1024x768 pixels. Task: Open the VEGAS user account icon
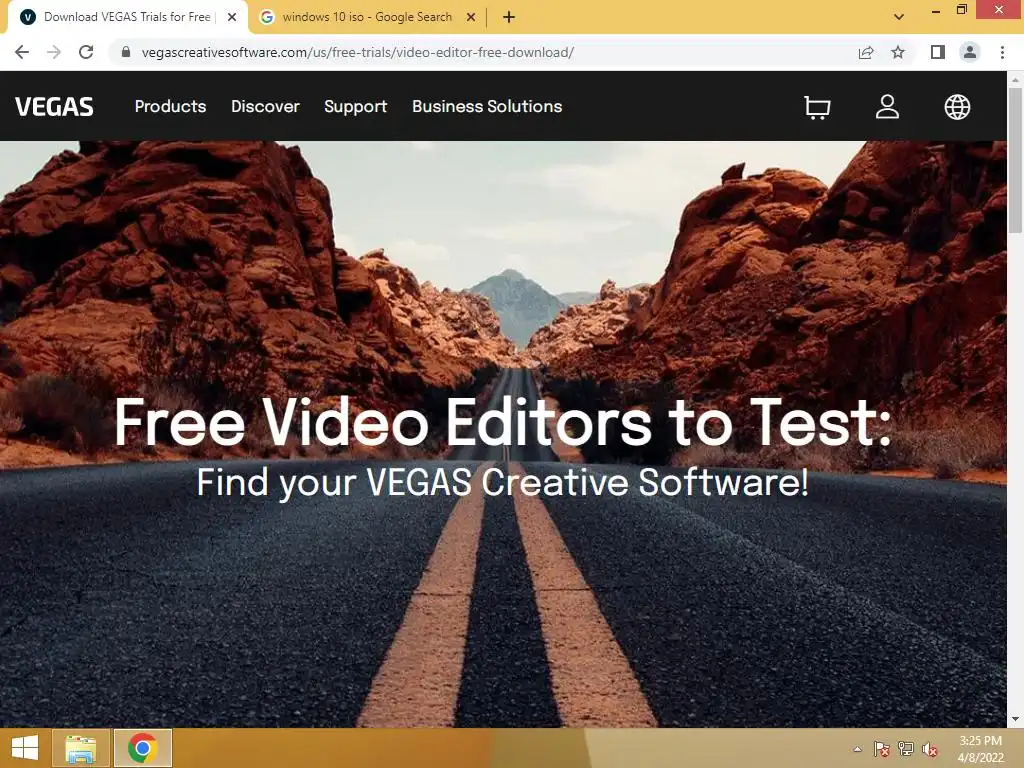887,107
